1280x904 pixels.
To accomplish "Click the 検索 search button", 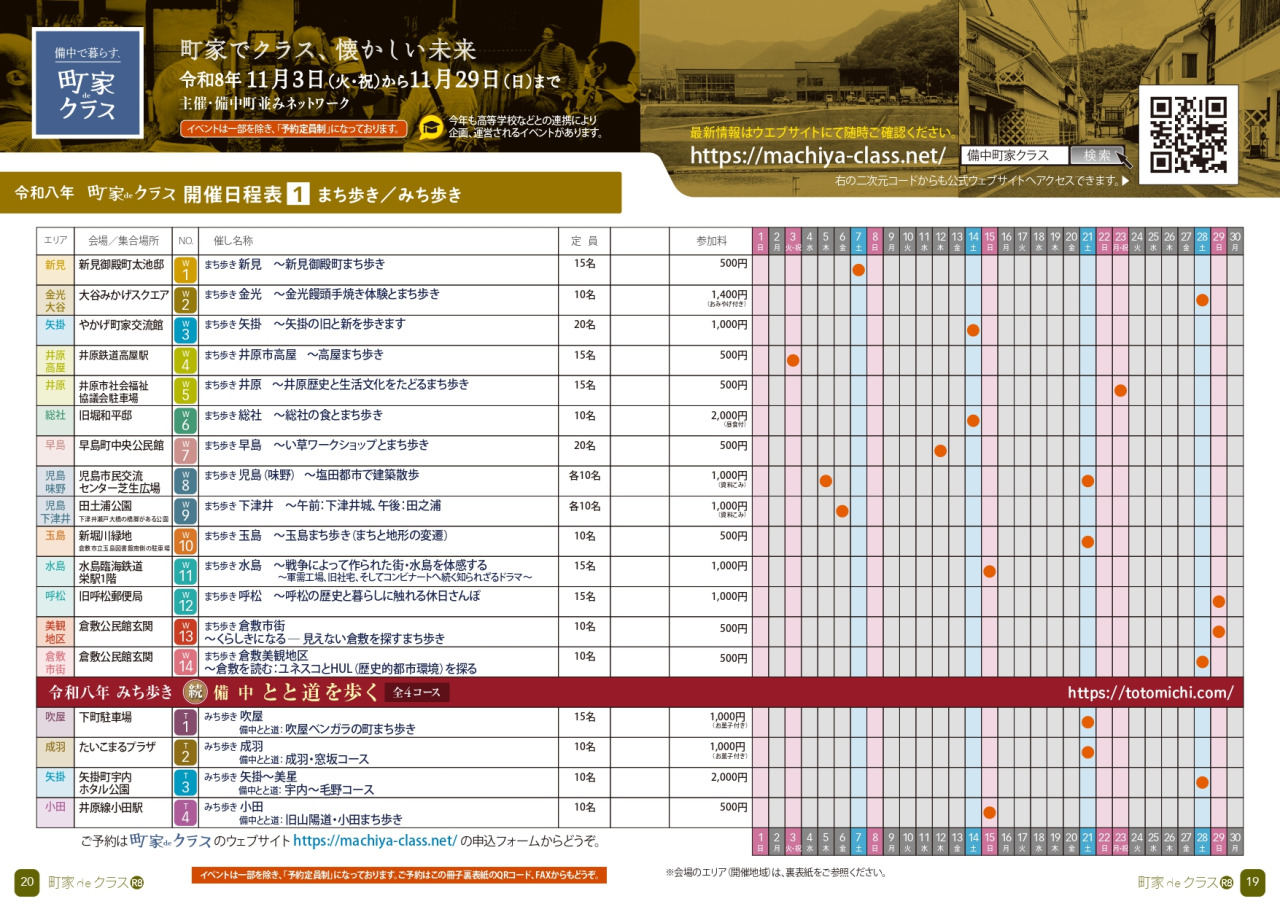I will pos(1096,156).
